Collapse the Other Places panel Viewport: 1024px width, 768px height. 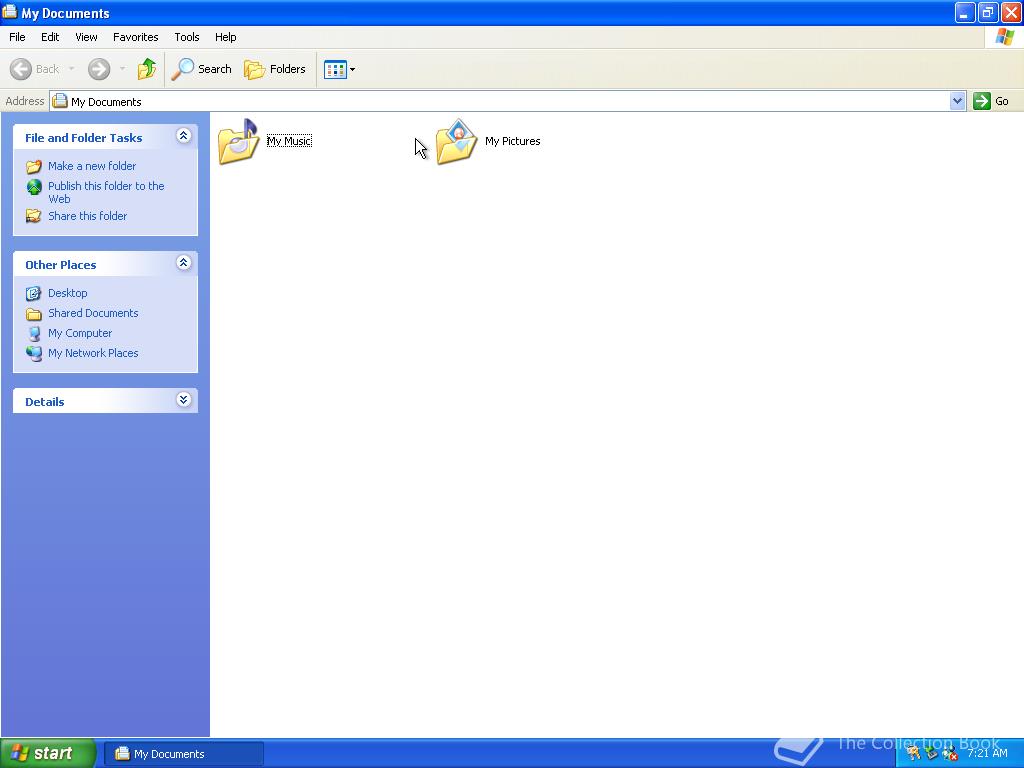pos(184,263)
